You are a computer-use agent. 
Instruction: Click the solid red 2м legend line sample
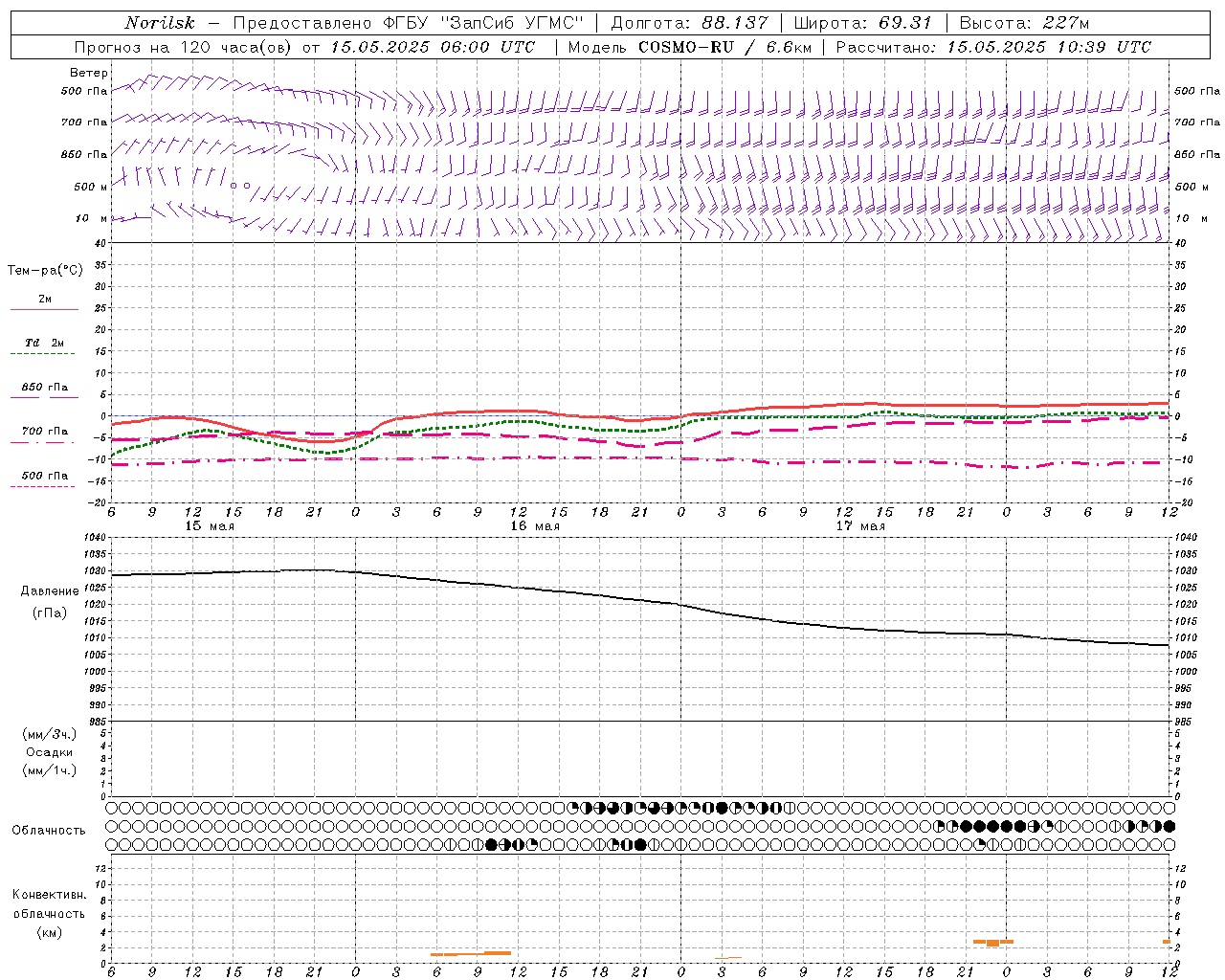point(44,309)
